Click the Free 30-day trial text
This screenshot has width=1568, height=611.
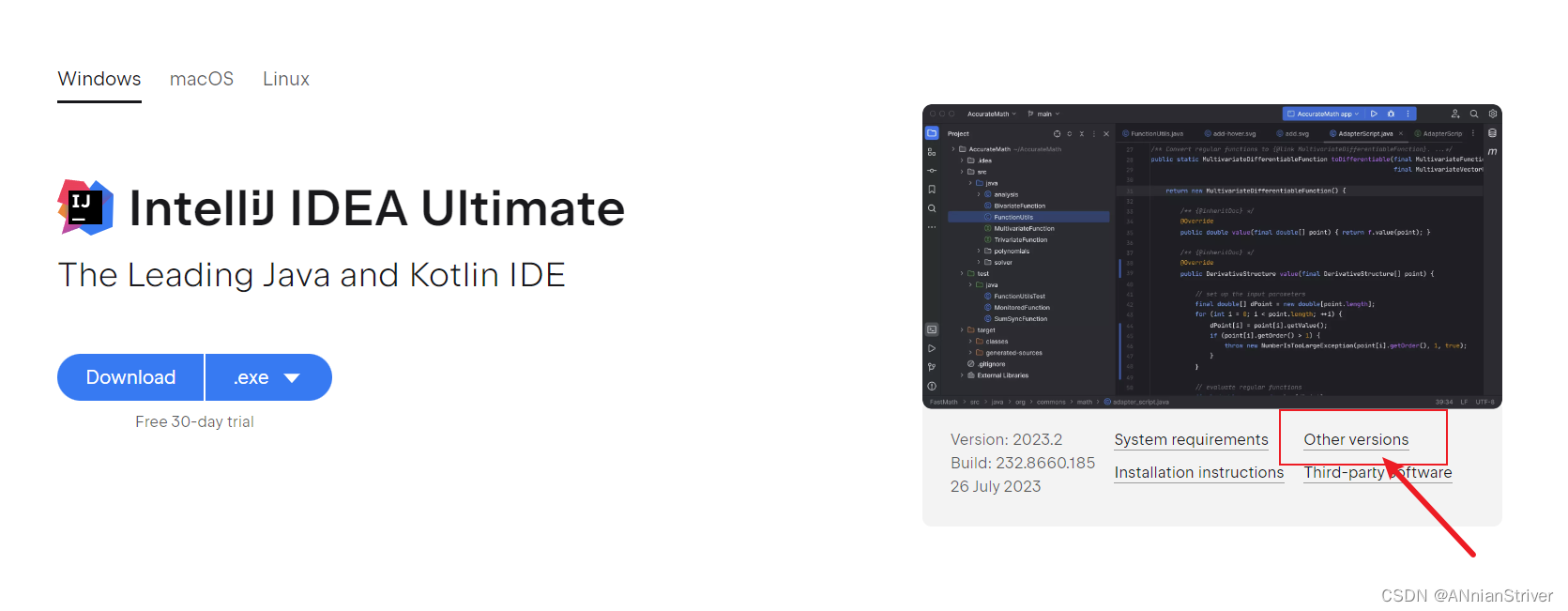point(194,422)
